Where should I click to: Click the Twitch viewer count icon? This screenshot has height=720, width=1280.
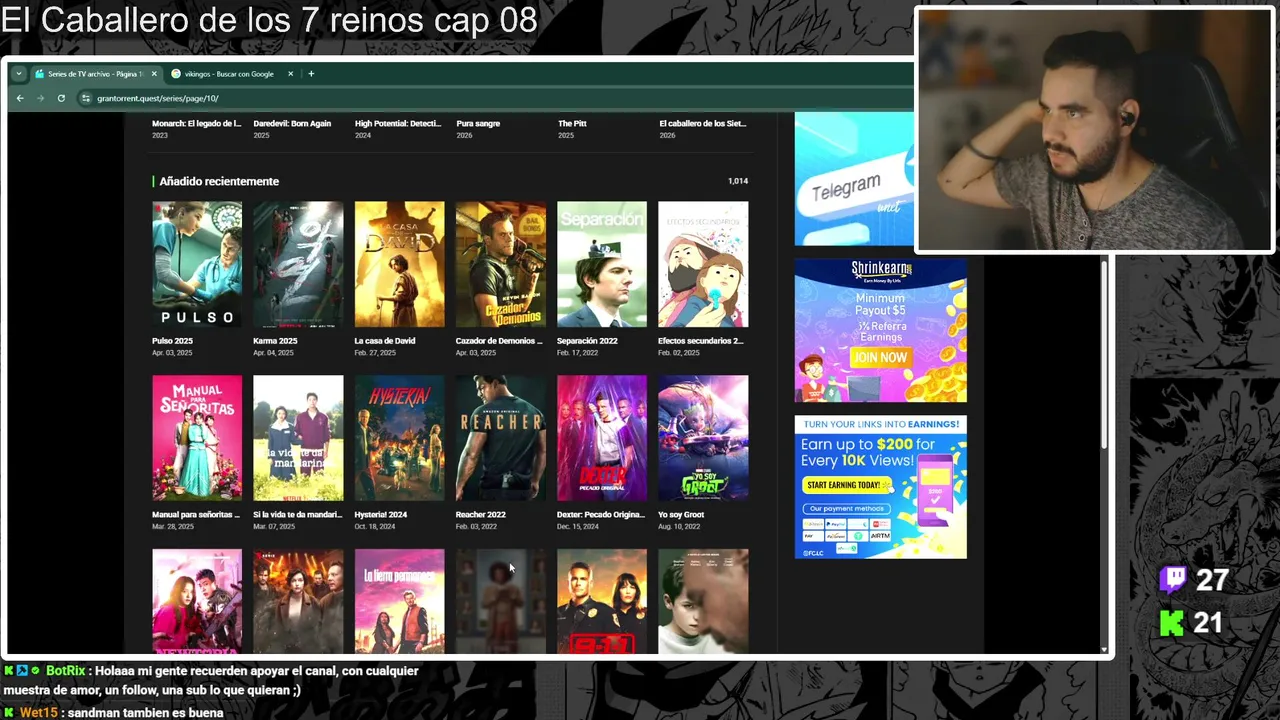[1173, 579]
